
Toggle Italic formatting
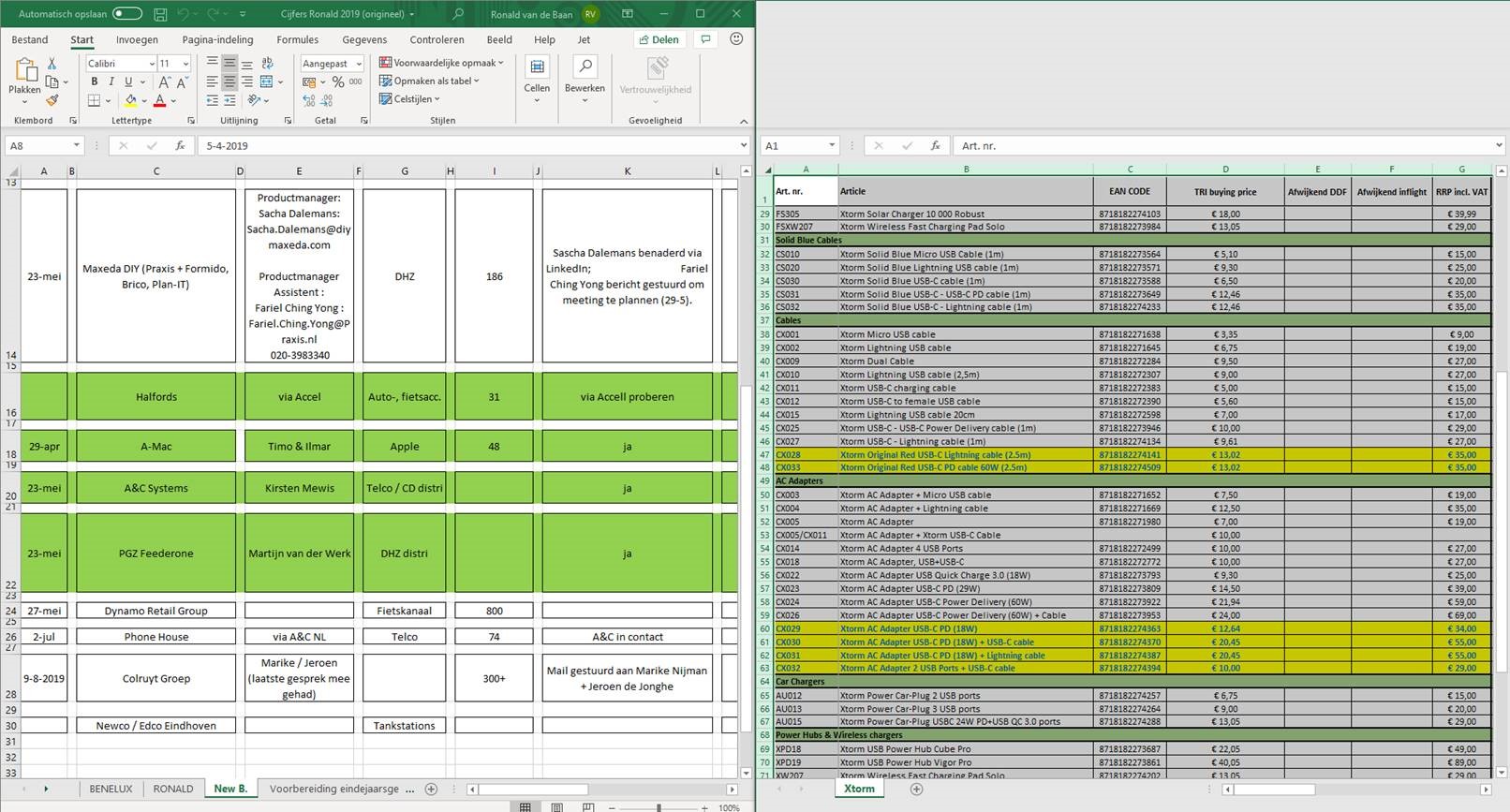tap(111, 81)
